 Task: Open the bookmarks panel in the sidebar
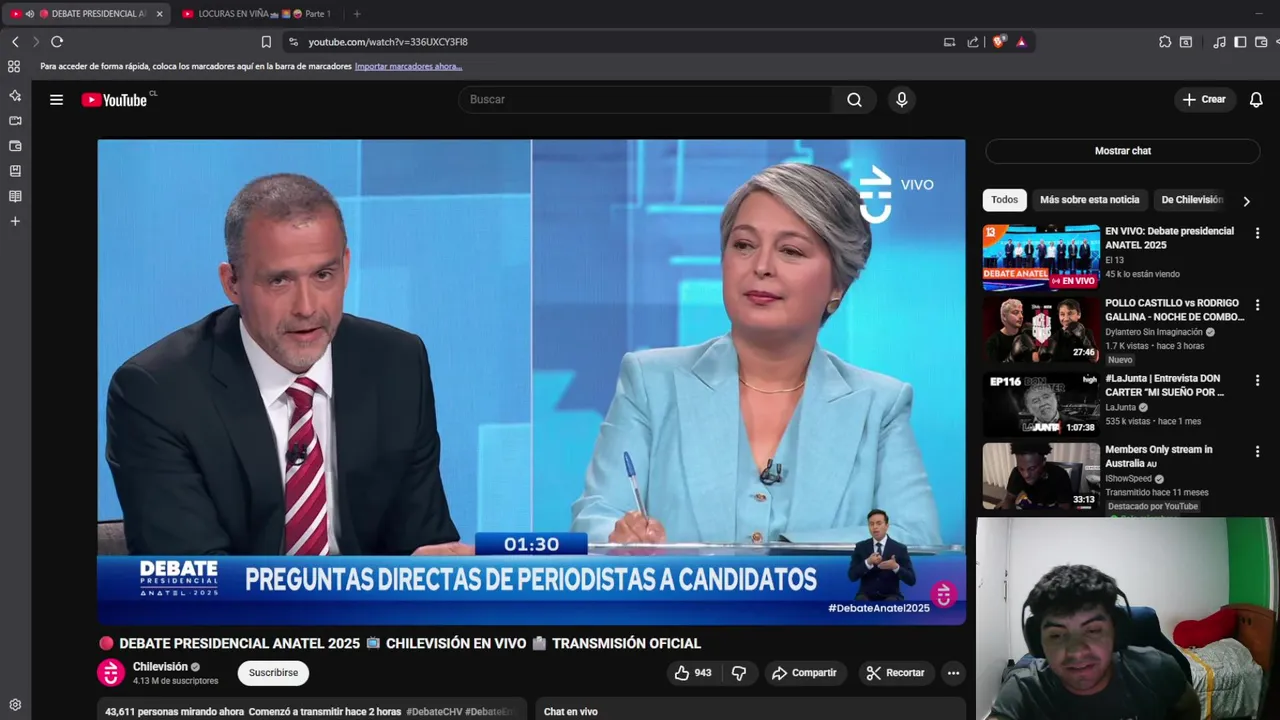click(15, 171)
